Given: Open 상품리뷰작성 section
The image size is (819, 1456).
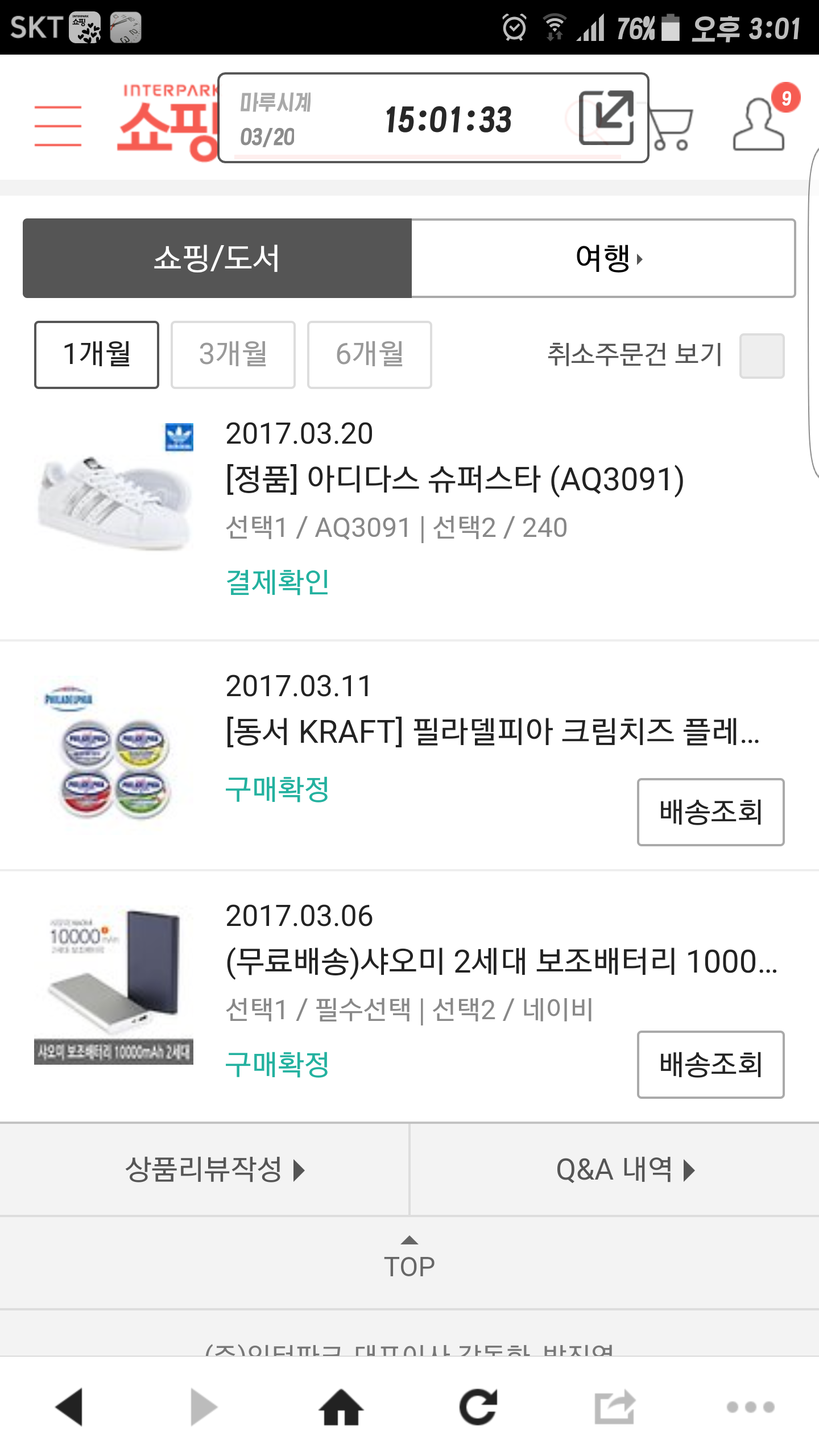Looking at the screenshot, I should [205, 1169].
